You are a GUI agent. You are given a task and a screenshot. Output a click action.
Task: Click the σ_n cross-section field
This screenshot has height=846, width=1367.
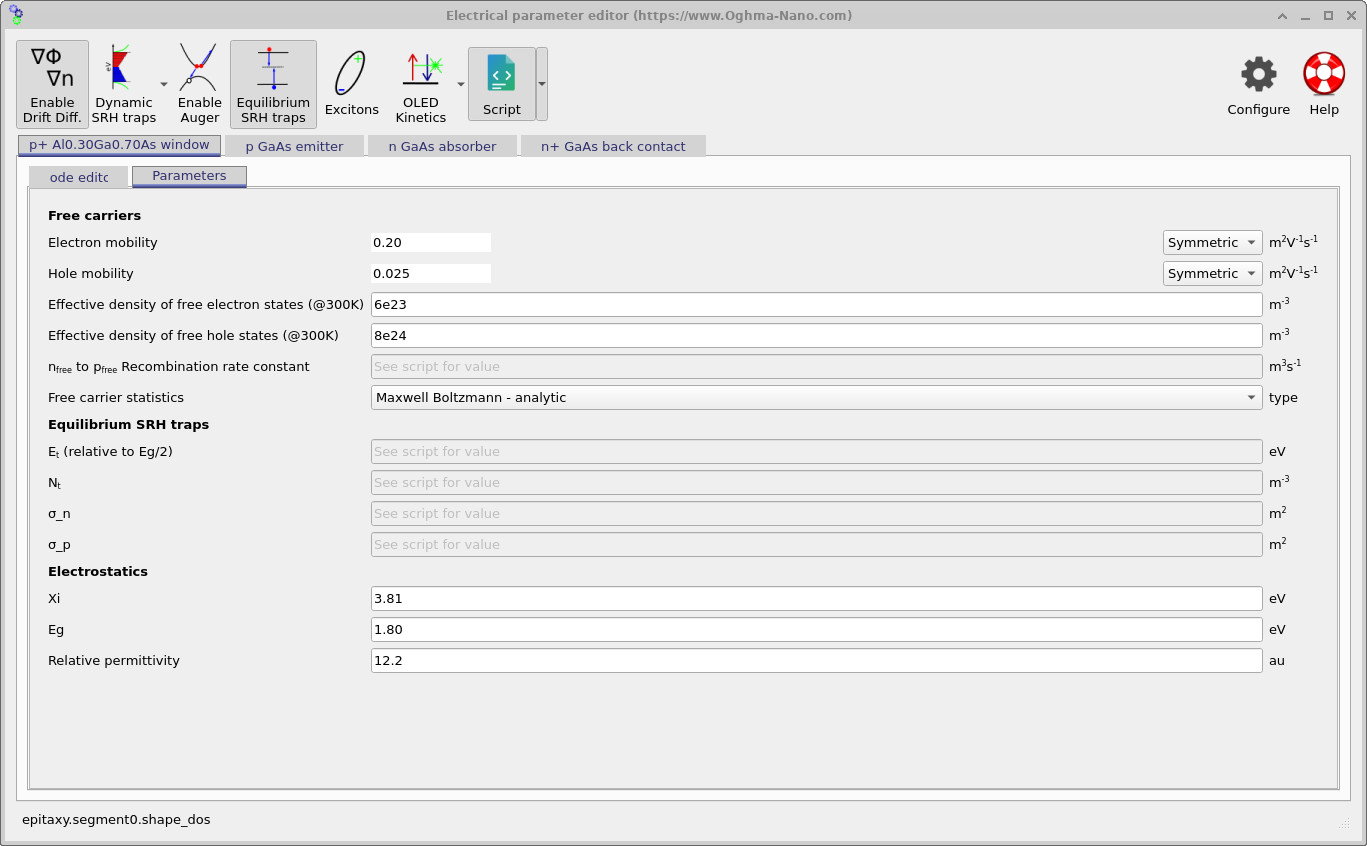pos(816,513)
